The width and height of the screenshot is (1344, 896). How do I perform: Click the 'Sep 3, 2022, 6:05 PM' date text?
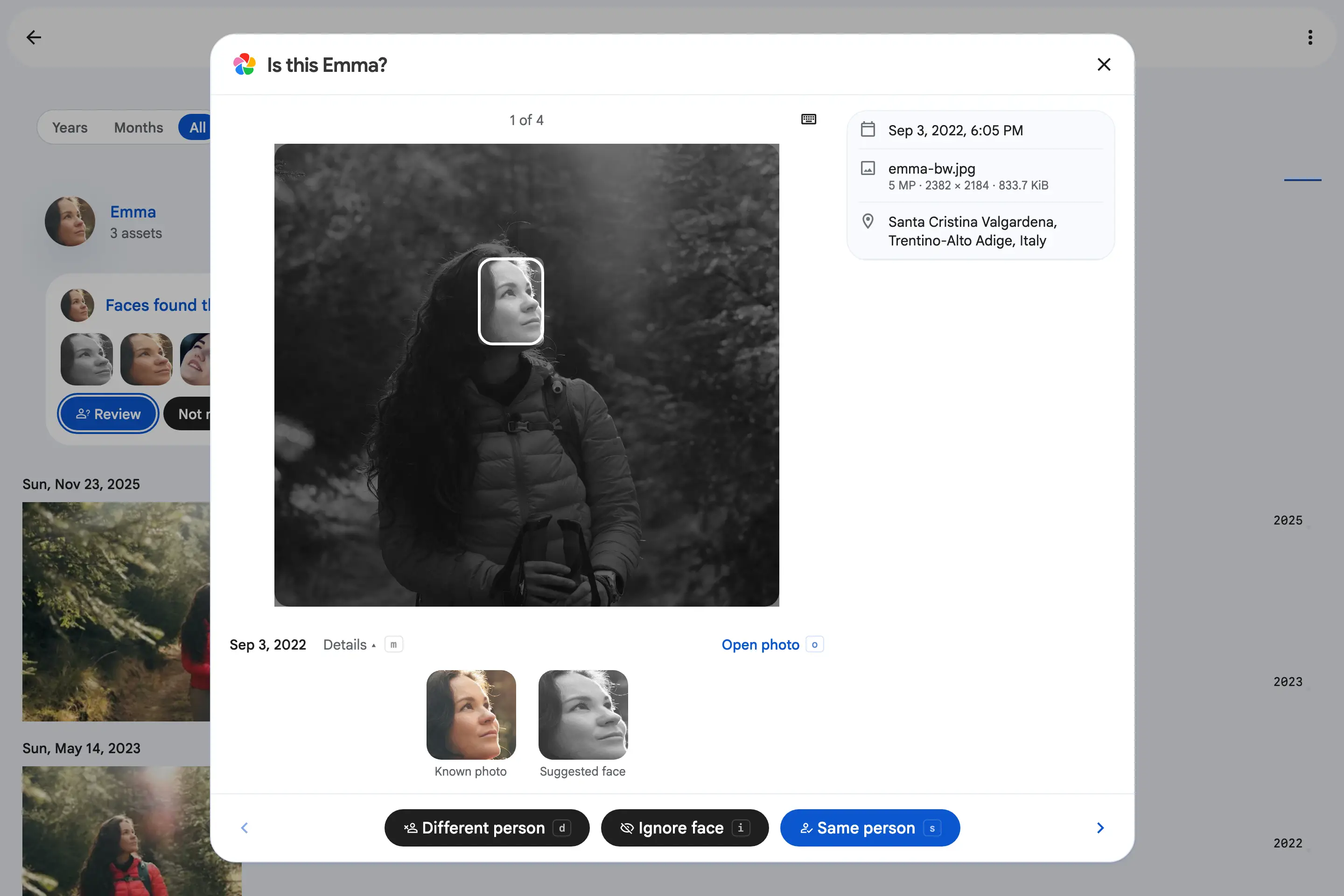[x=955, y=130]
